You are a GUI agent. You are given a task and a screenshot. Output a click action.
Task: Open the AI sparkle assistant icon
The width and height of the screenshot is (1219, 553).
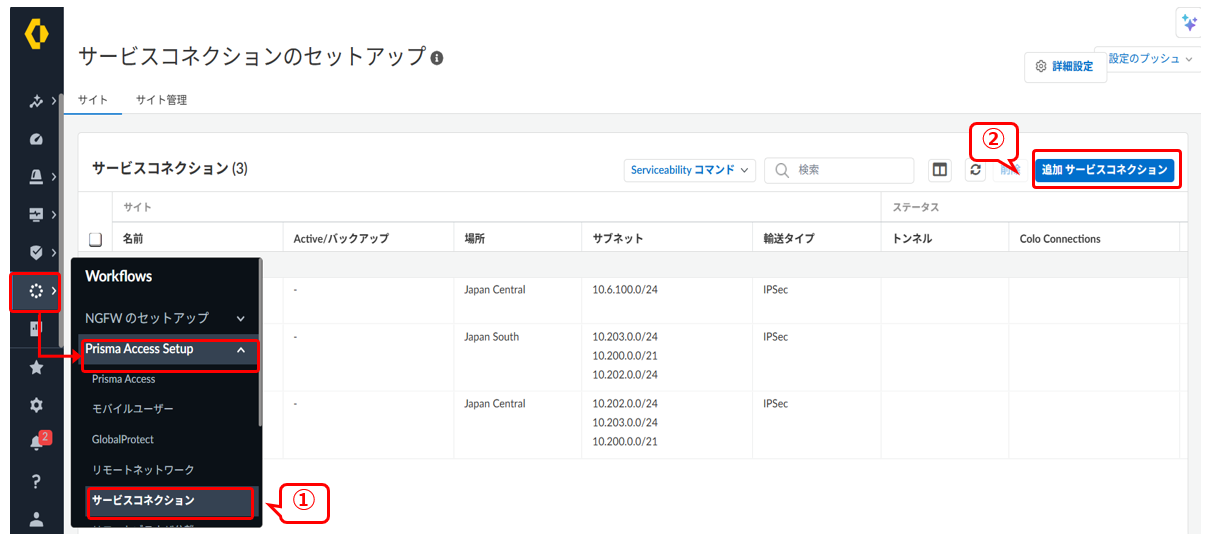click(1189, 23)
